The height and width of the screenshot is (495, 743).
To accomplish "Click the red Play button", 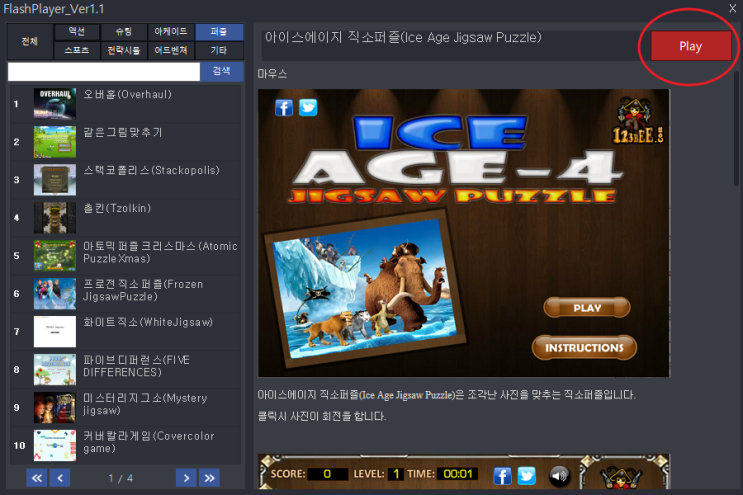I will pyautogui.click(x=690, y=46).
